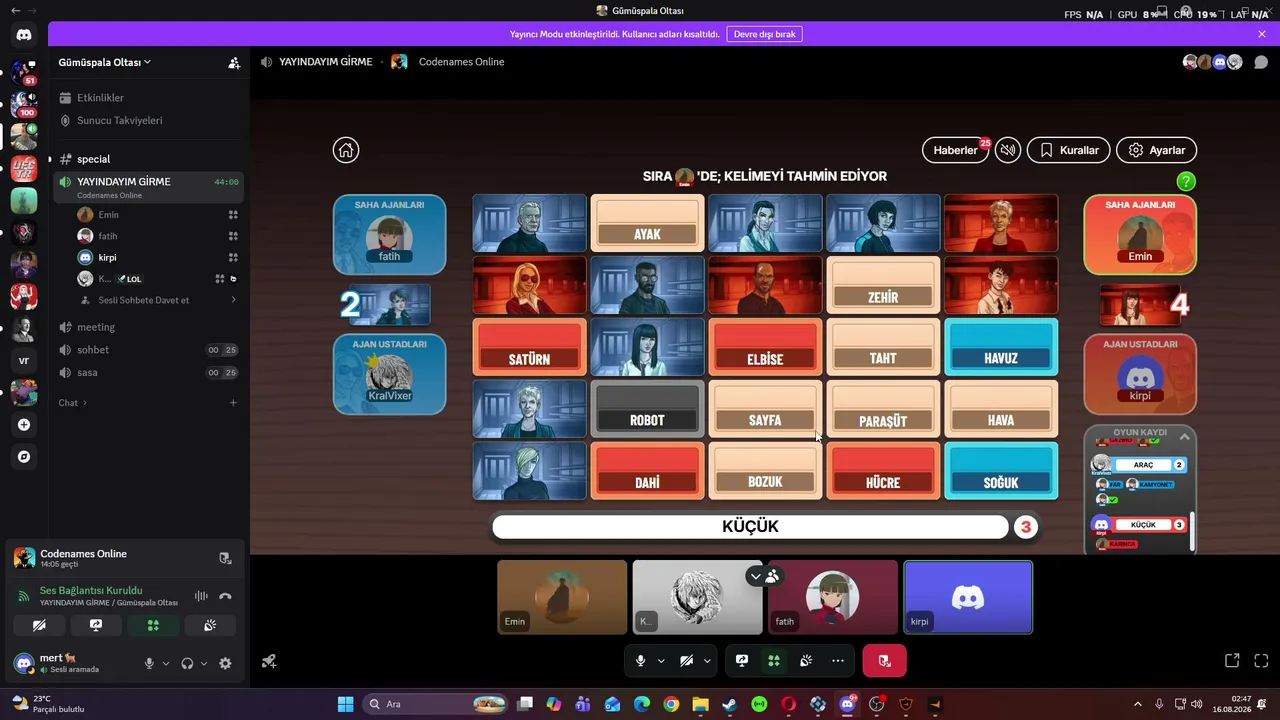Open mic options arrow in call bar

click(661, 661)
